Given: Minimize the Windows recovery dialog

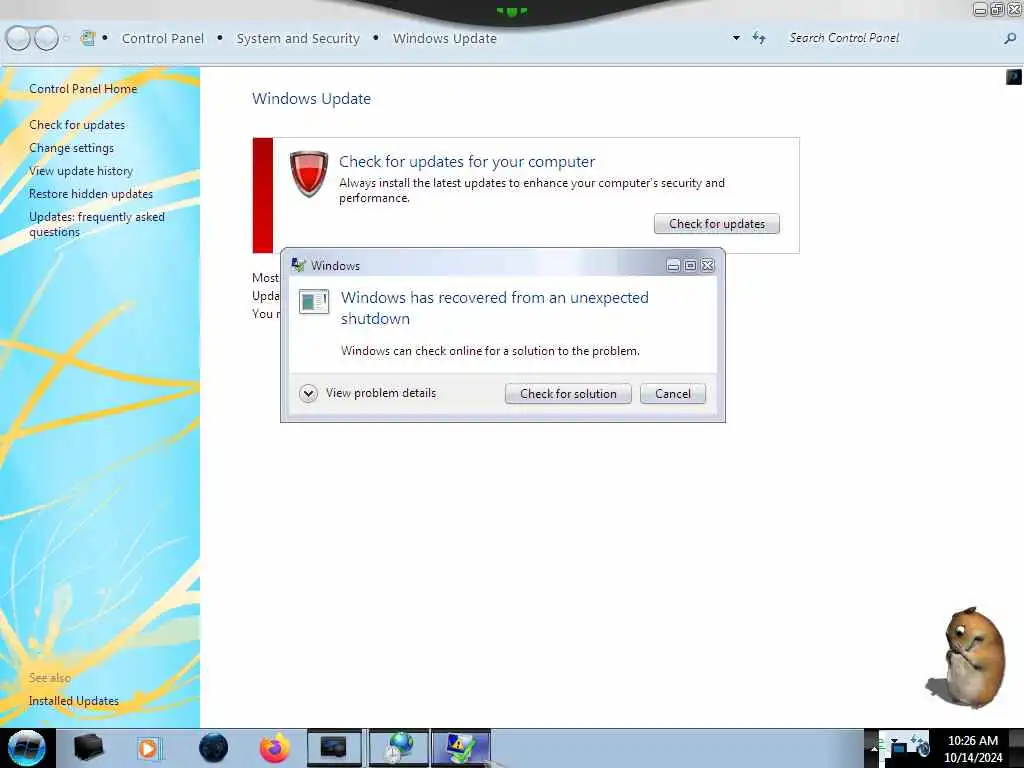Looking at the screenshot, I should point(673,265).
